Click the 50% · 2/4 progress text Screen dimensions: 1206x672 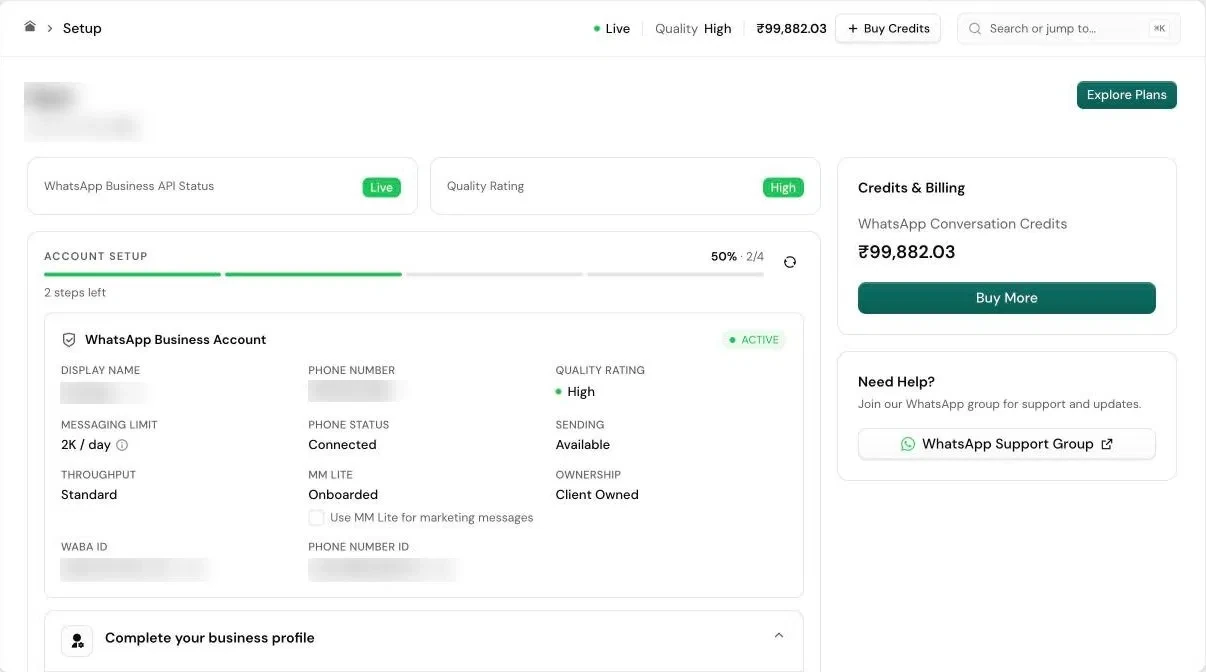(x=737, y=257)
